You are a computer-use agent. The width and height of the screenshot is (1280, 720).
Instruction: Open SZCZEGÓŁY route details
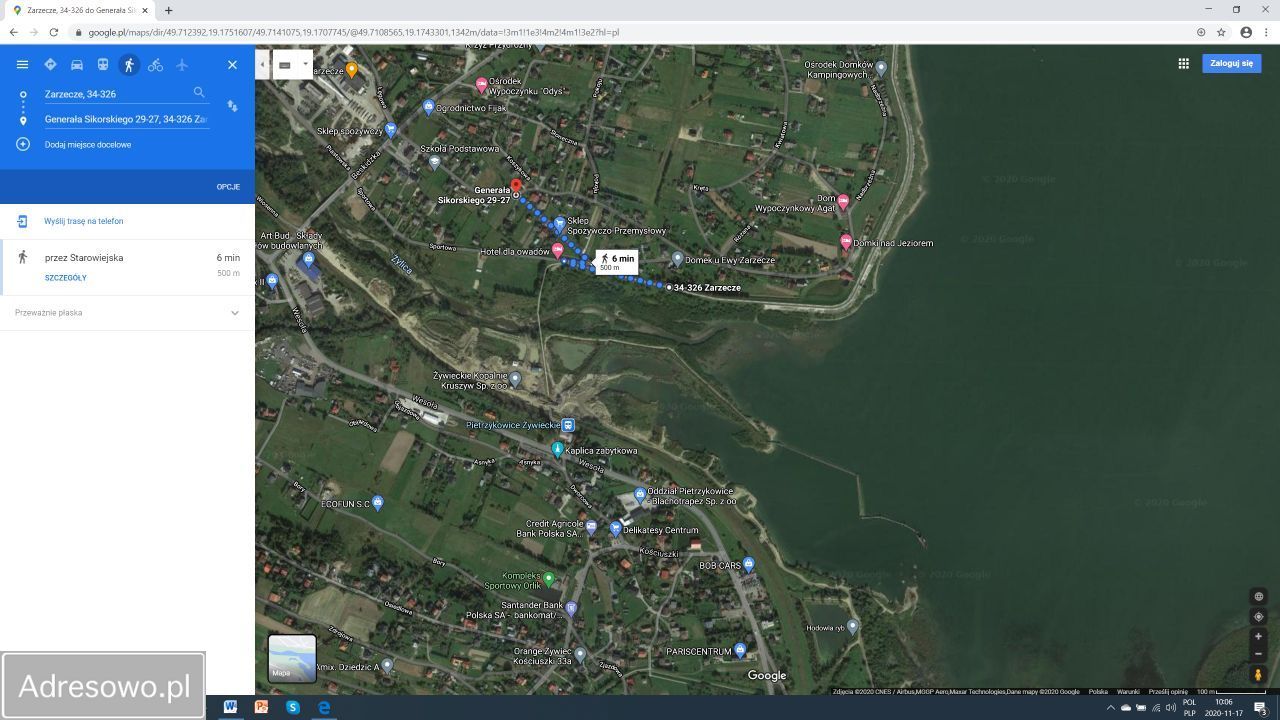66,278
